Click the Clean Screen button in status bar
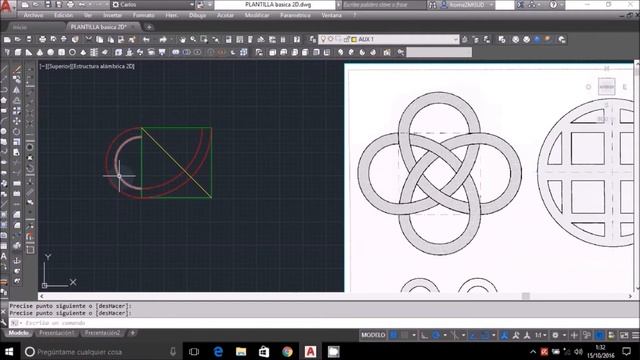The image size is (640, 360). (624, 335)
